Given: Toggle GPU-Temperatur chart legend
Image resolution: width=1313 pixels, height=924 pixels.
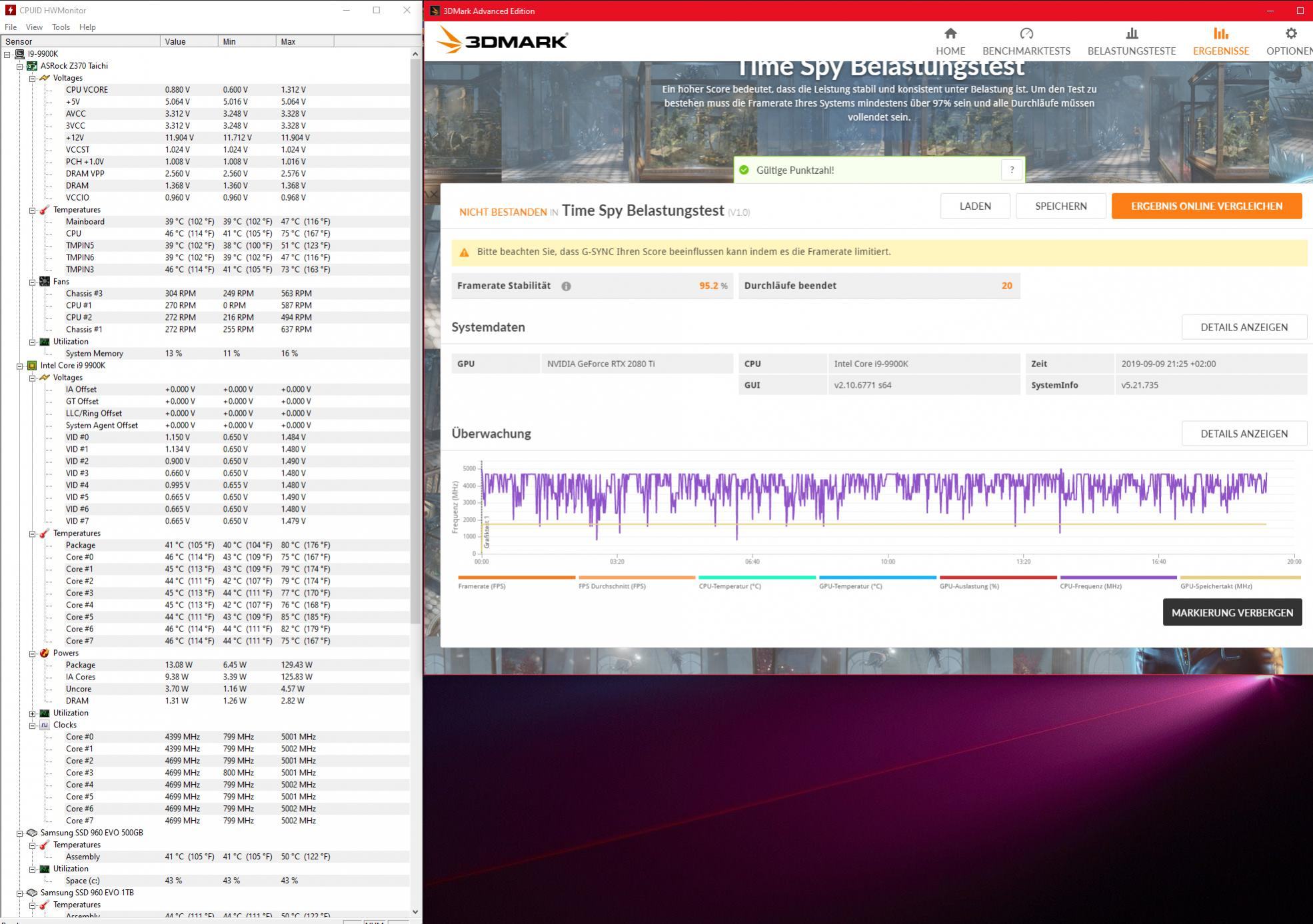Looking at the screenshot, I should 877,582.
